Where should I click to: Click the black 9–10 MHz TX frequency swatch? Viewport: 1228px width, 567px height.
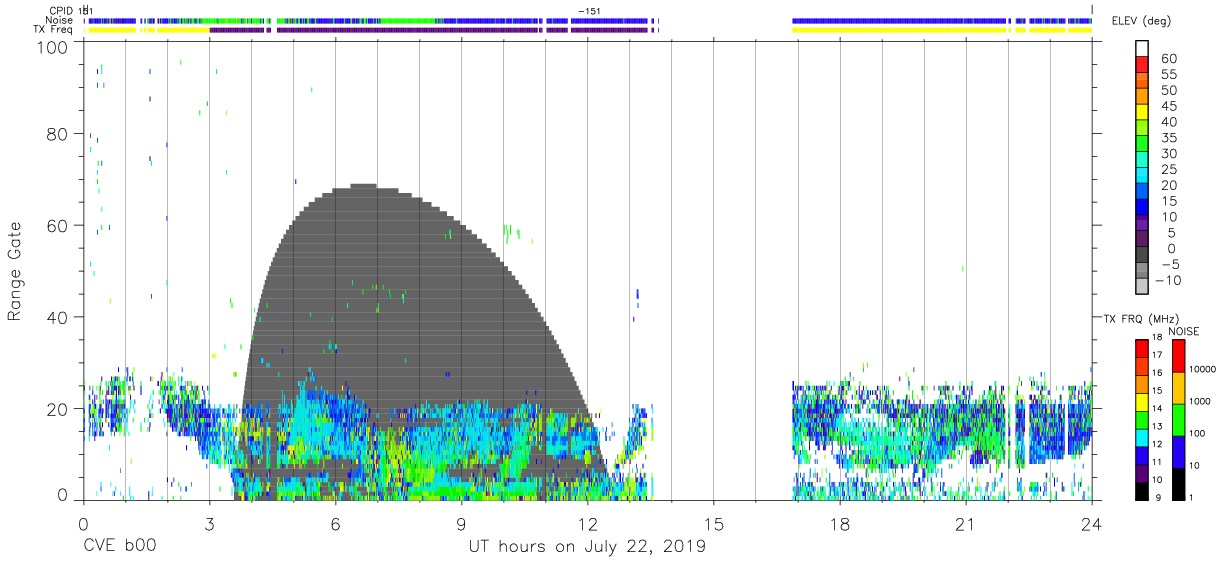click(x=1141, y=490)
